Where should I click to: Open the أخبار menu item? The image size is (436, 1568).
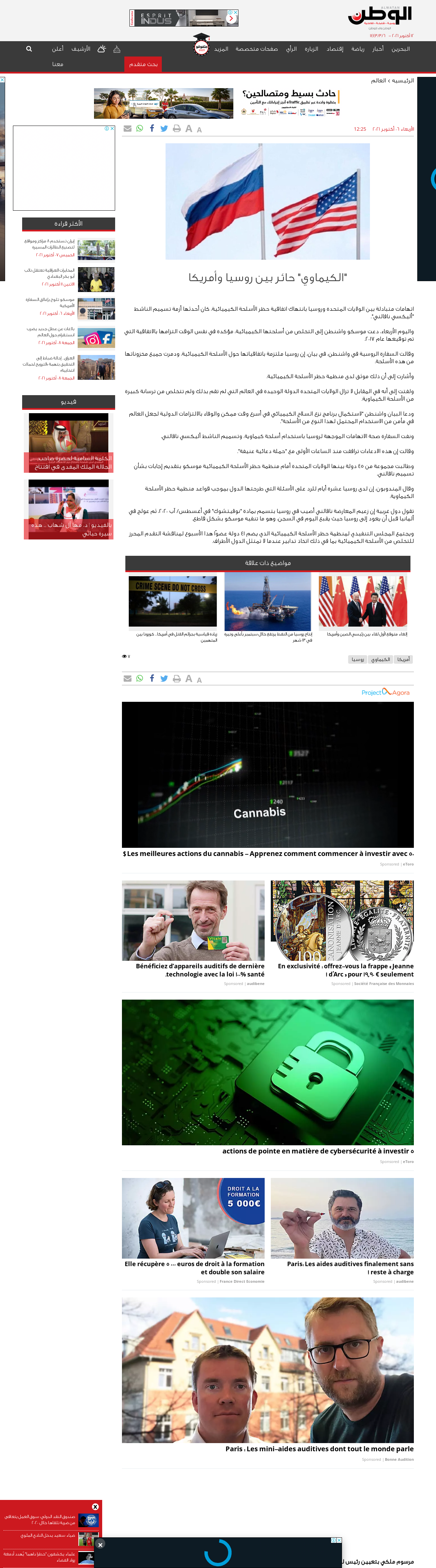(378, 49)
